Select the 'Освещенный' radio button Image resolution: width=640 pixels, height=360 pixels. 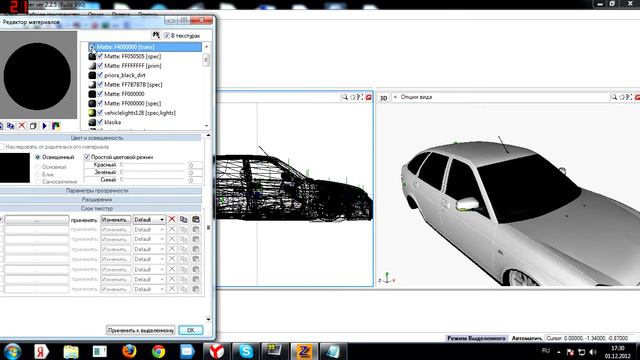pyautogui.click(x=38, y=157)
